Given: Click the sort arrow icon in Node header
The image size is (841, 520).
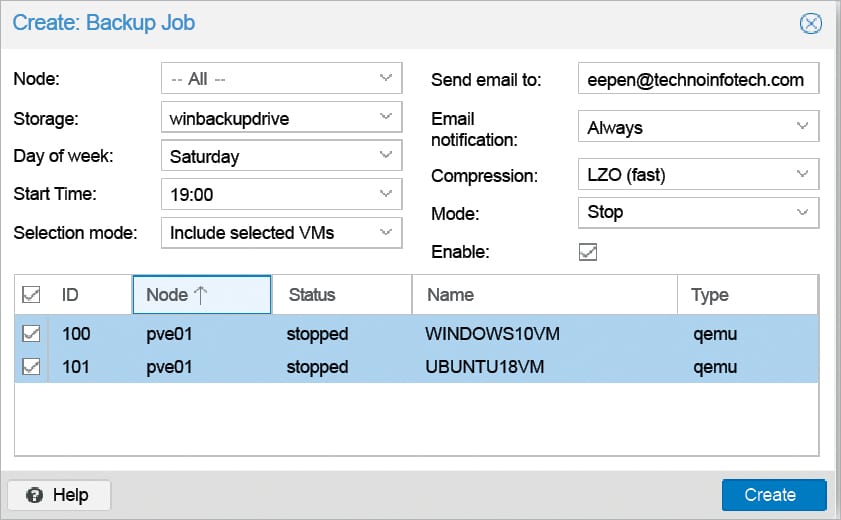Looking at the screenshot, I should (x=201, y=295).
